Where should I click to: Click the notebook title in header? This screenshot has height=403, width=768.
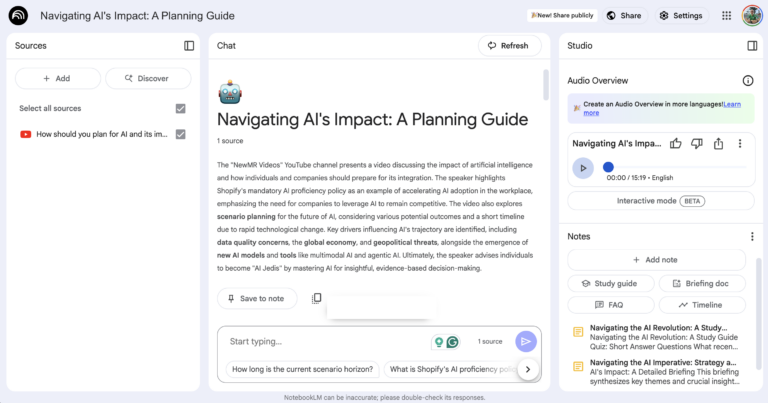click(x=137, y=16)
